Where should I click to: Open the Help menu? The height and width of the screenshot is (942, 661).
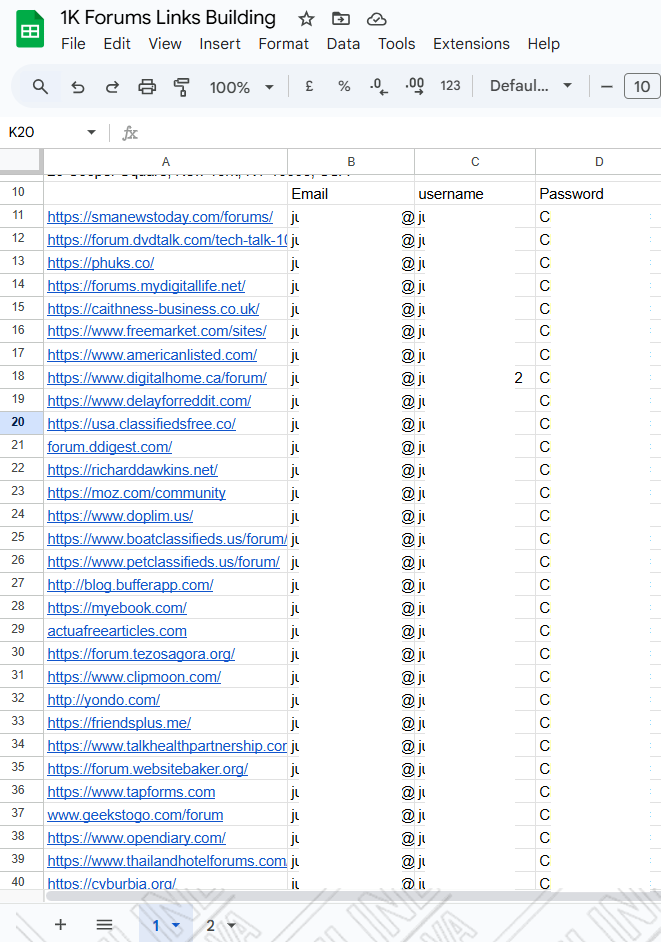(544, 44)
